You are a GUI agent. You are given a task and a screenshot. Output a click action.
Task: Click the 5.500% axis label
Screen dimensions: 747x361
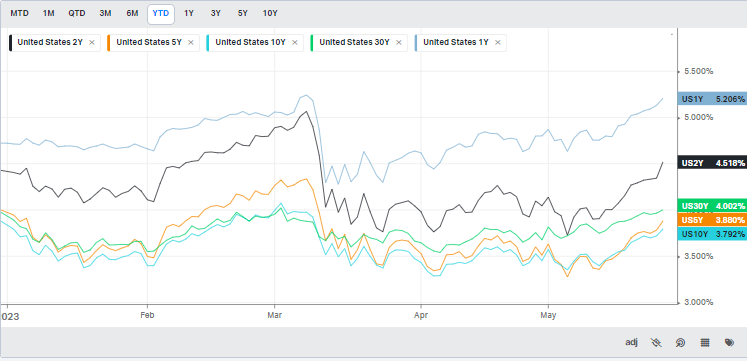coord(699,71)
